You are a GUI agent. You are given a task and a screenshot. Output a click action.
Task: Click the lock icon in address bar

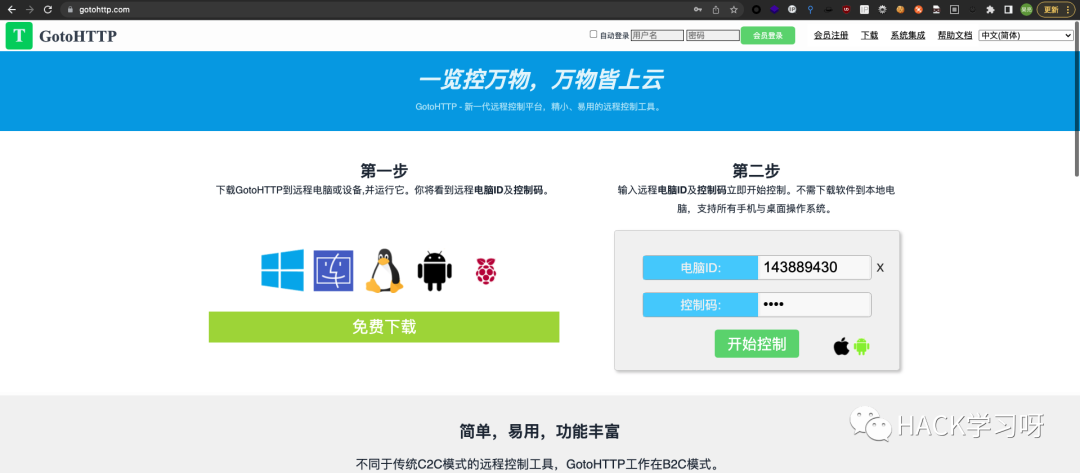coord(71,10)
